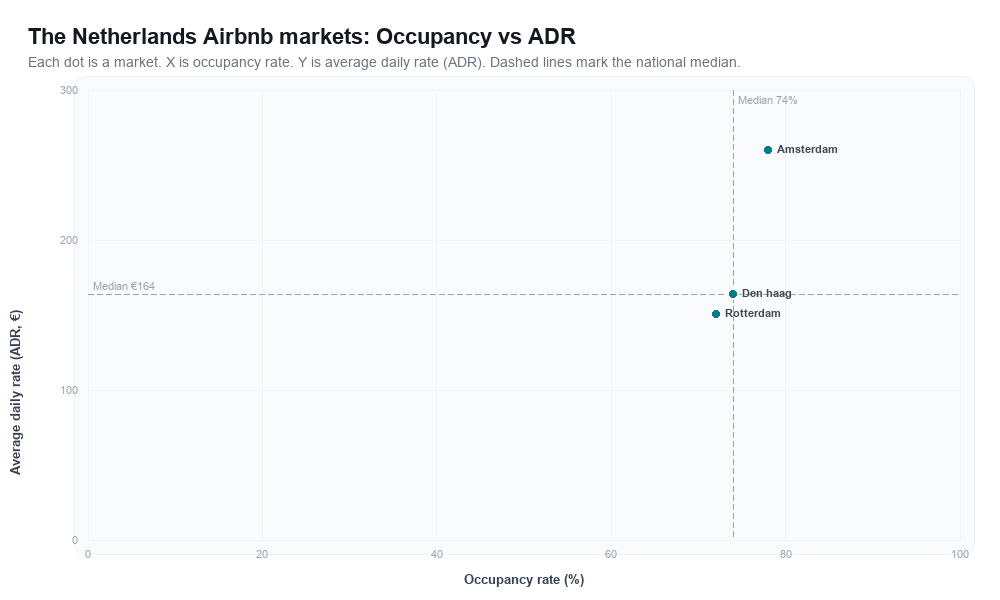Click the 'Average daily rate (ADR, €)' axis title
Image resolution: width=1000 pixels, height=600 pixels.
15,392
